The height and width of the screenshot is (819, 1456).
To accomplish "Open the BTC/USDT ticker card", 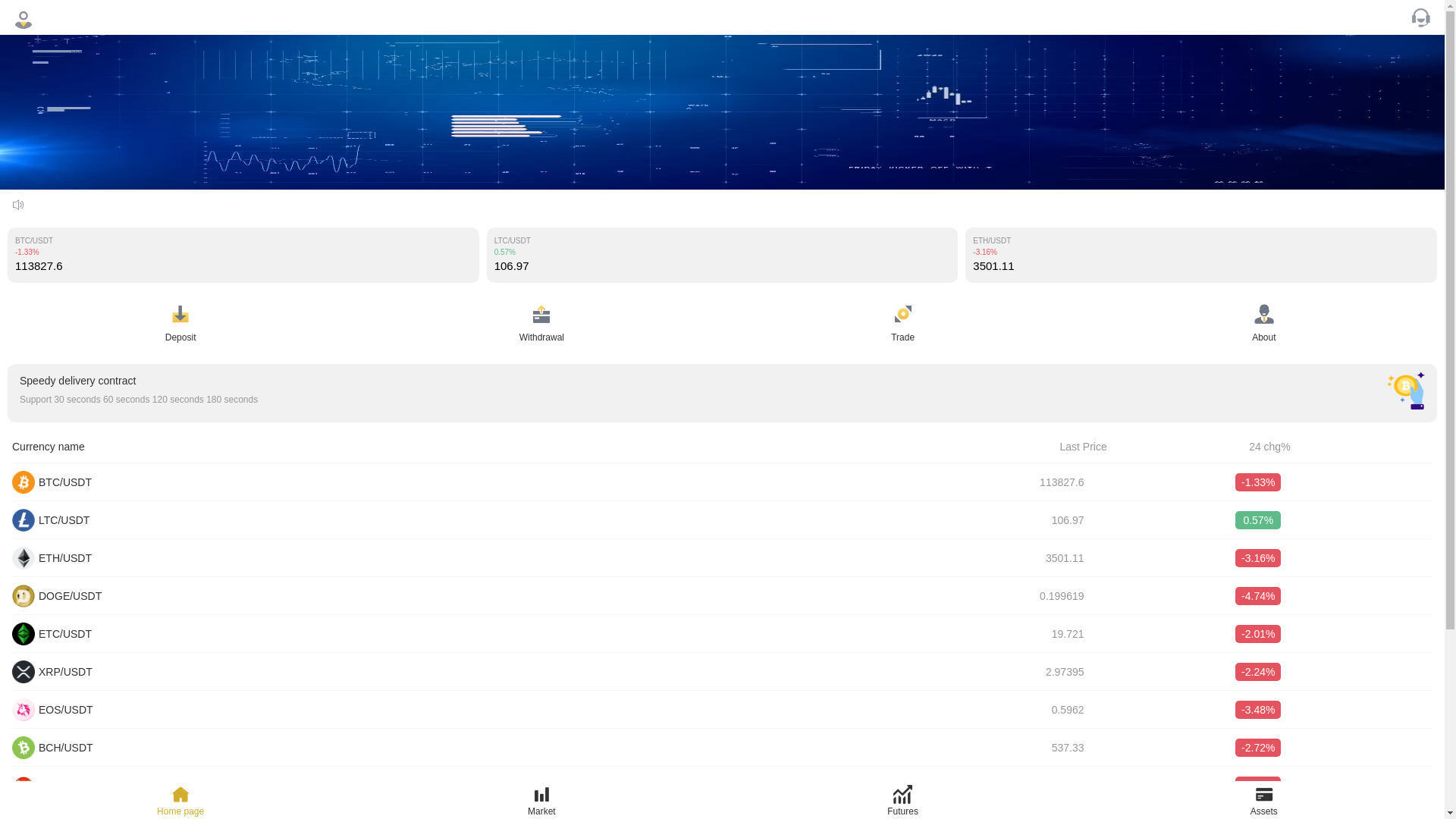I will pyautogui.click(x=243, y=255).
